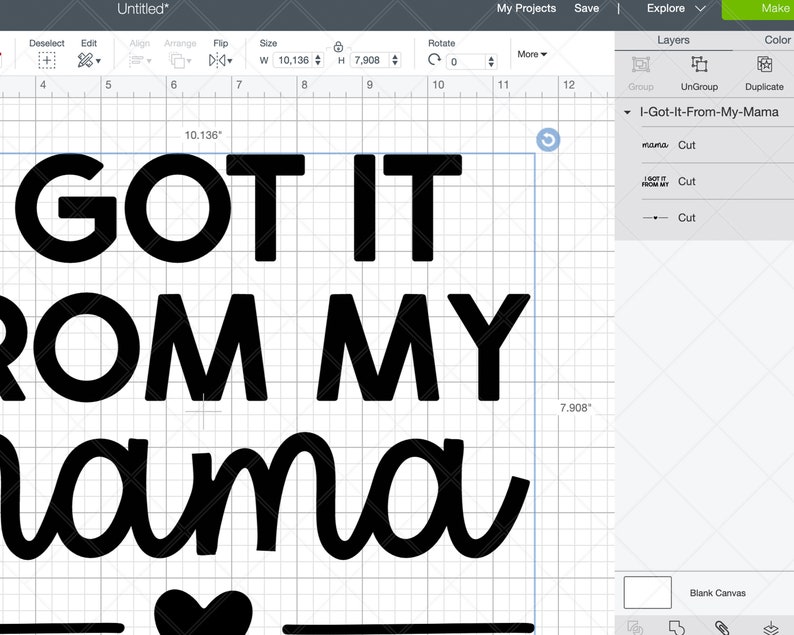
Task: Click Save in the header
Action: point(586,8)
